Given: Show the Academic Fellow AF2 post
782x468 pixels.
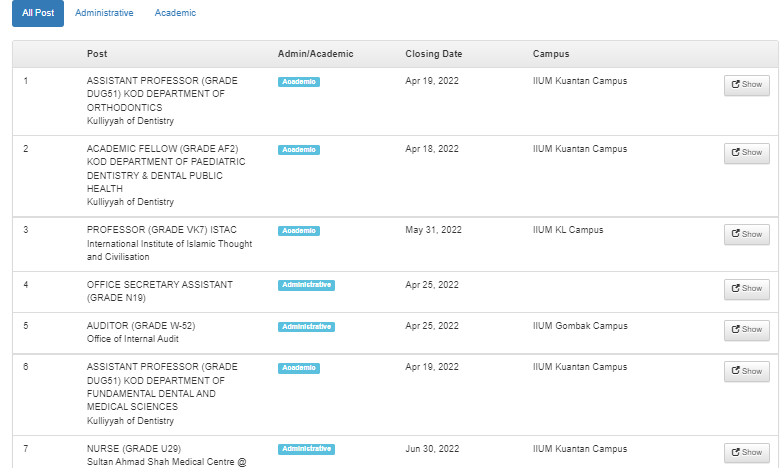Looking at the screenshot, I should tap(747, 153).
